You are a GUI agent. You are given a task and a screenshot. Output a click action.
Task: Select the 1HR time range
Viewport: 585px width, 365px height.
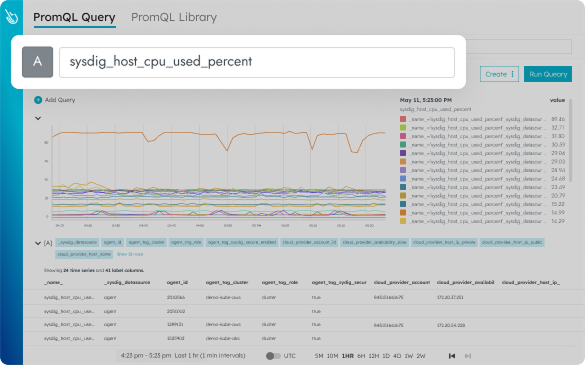(x=347, y=356)
